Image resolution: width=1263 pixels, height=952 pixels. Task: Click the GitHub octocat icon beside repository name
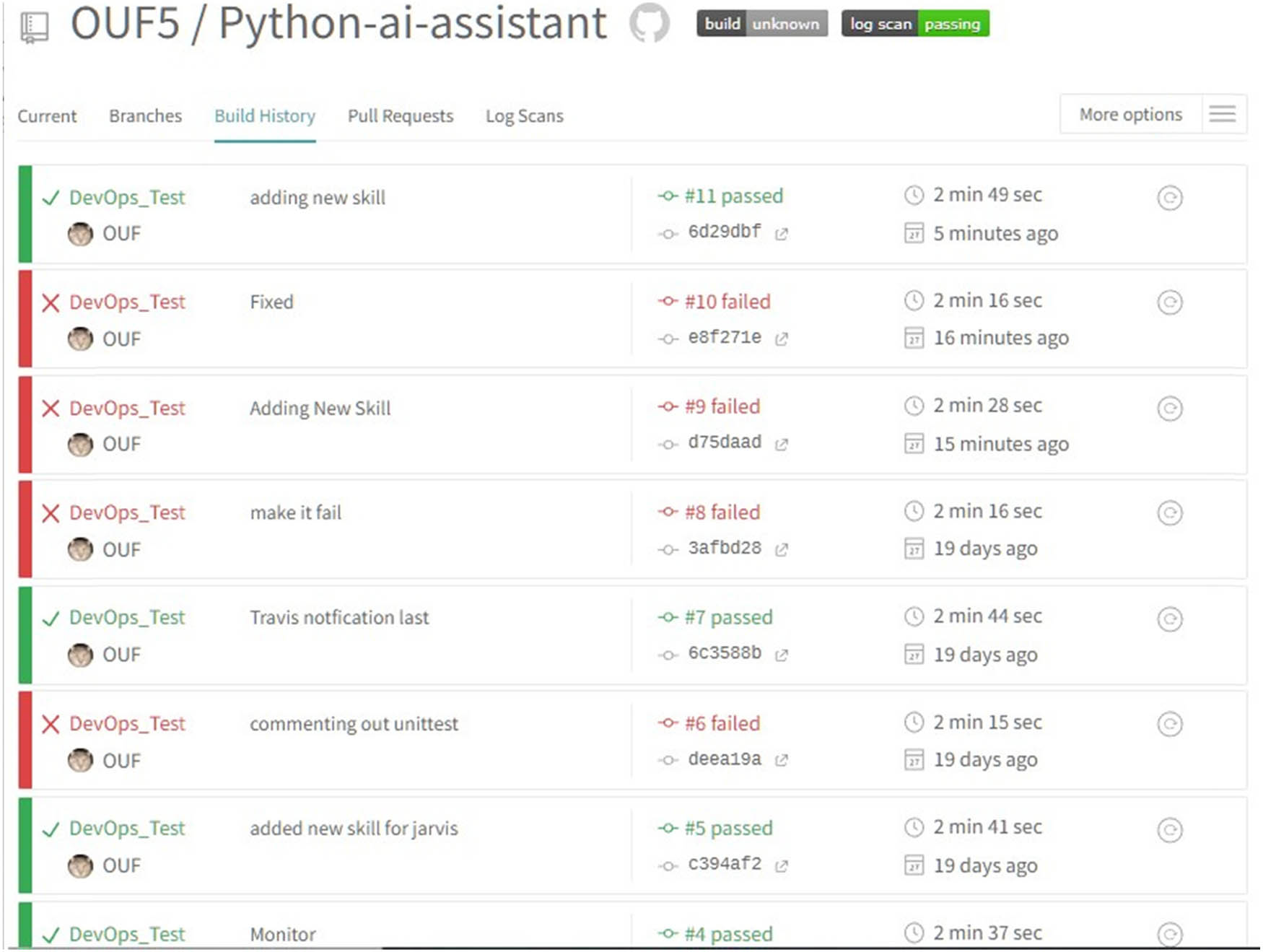[x=649, y=23]
